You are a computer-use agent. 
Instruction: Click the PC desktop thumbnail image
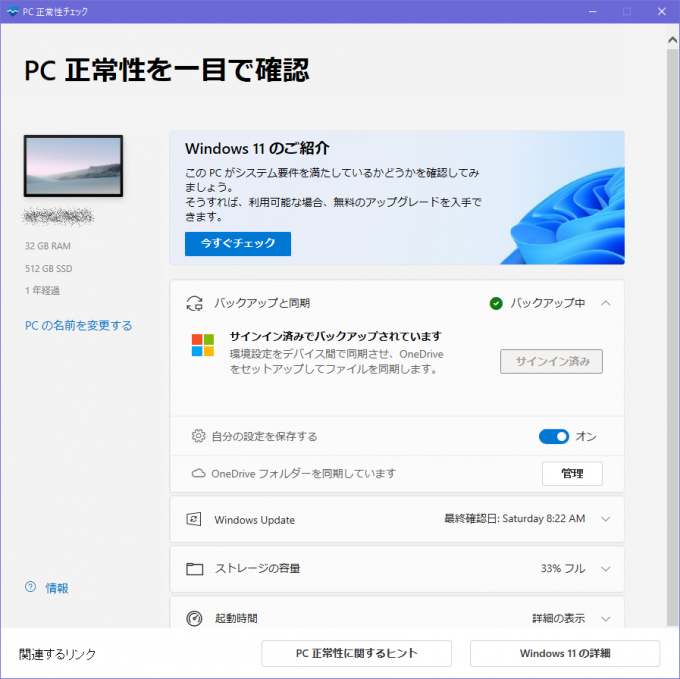click(73, 166)
